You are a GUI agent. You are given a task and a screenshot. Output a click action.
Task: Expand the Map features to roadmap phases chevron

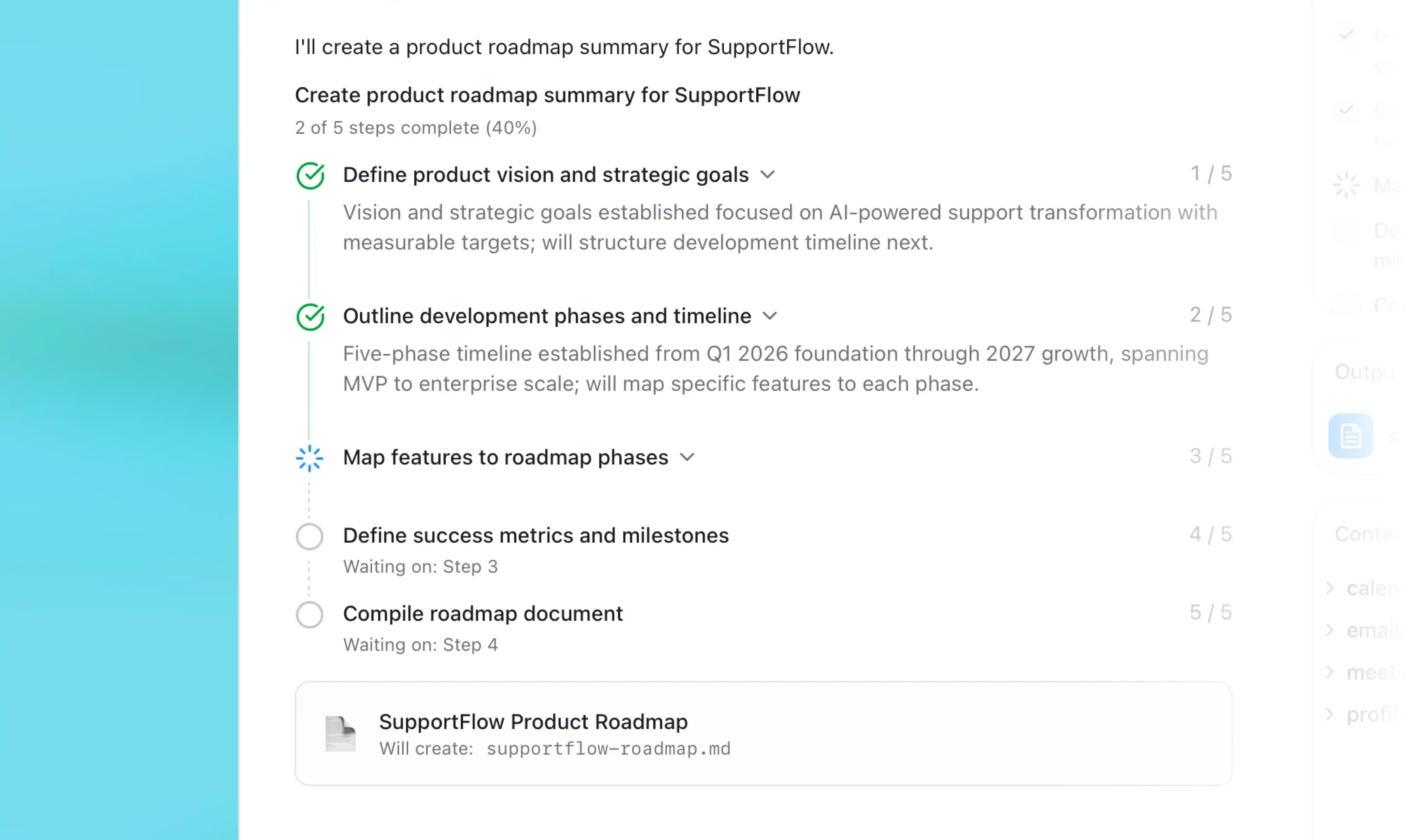click(x=687, y=457)
